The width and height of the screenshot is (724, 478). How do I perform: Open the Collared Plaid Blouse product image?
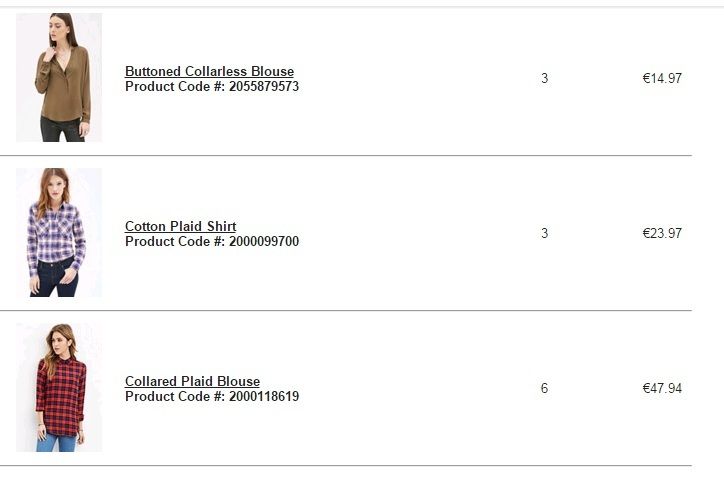tap(59, 387)
